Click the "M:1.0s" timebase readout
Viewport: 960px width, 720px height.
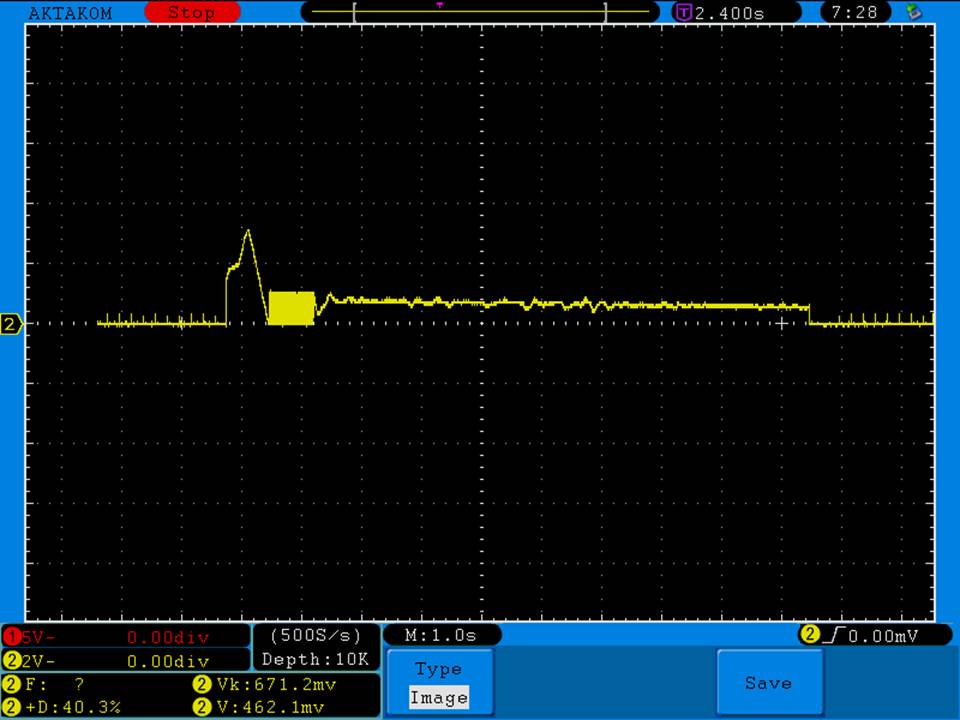pos(441,636)
